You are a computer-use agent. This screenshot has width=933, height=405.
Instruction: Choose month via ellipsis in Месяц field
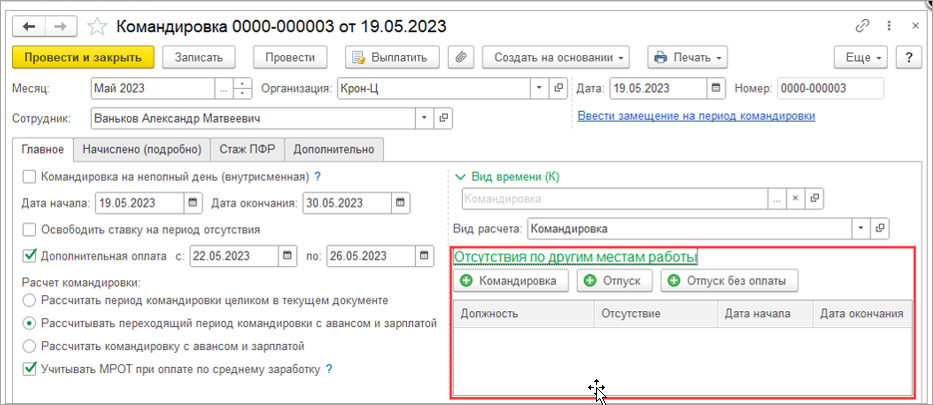(223, 88)
